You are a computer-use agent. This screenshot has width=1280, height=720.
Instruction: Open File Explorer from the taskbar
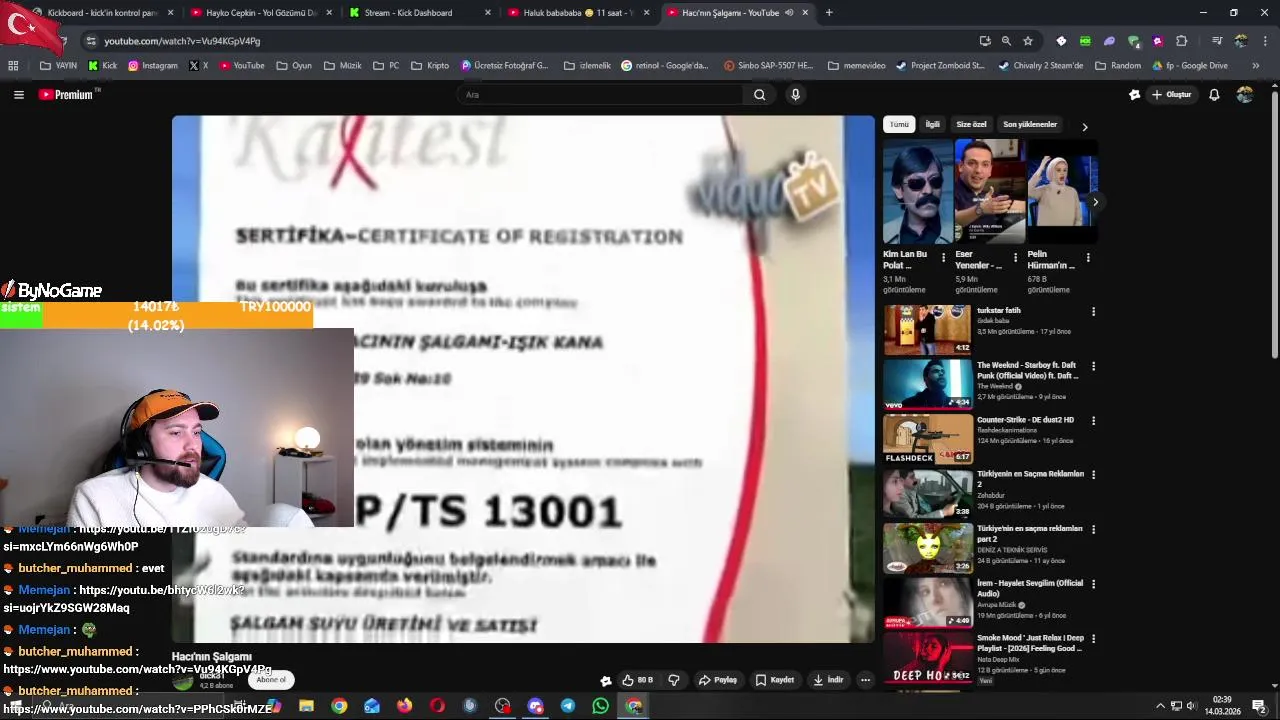click(x=306, y=706)
